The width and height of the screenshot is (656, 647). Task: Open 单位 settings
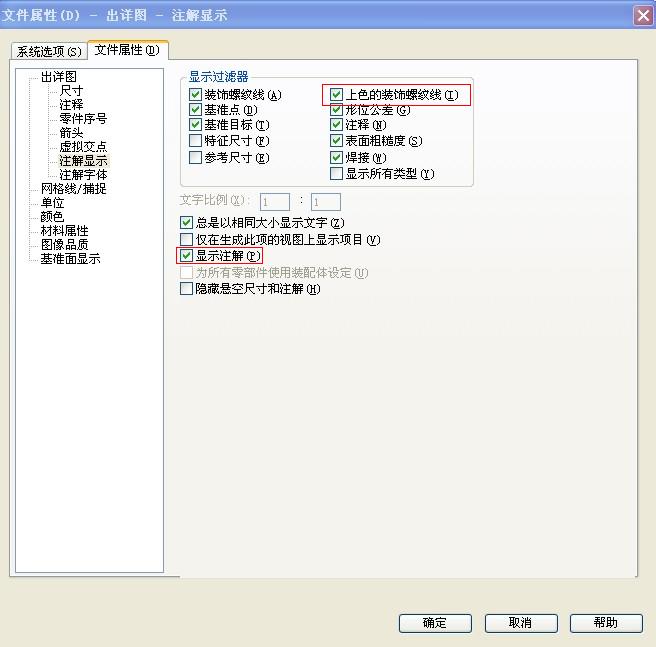tap(52, 203)
